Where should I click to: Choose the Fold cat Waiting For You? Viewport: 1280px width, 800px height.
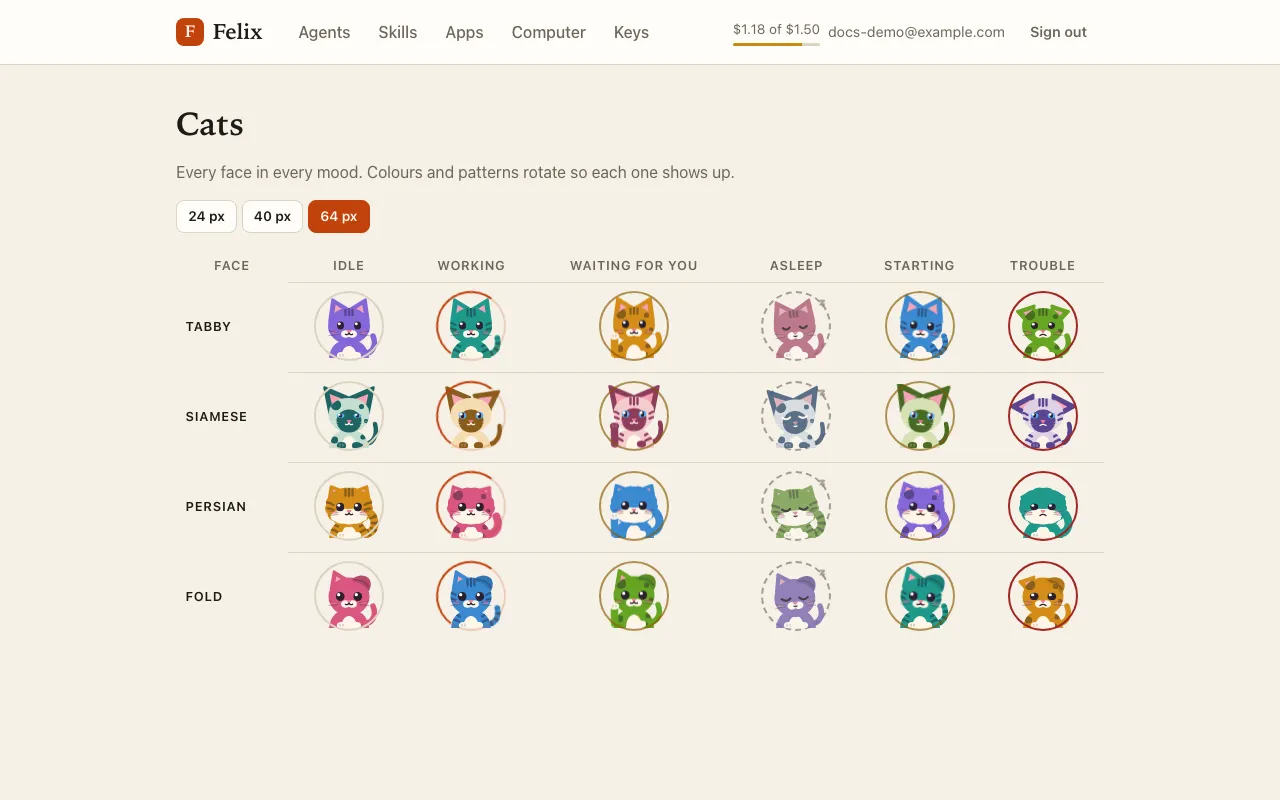pyautogui.click(x=634, y=596)
